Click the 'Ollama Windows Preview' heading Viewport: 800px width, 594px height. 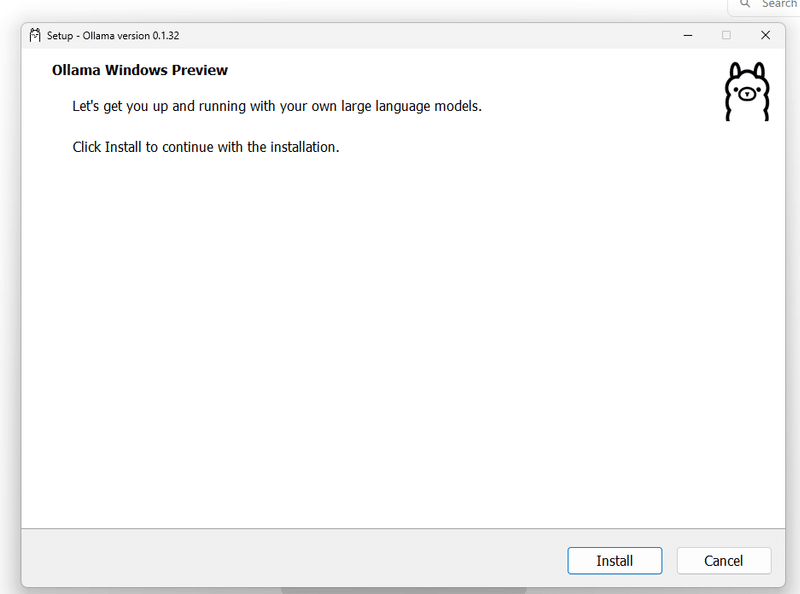[139, 70]
